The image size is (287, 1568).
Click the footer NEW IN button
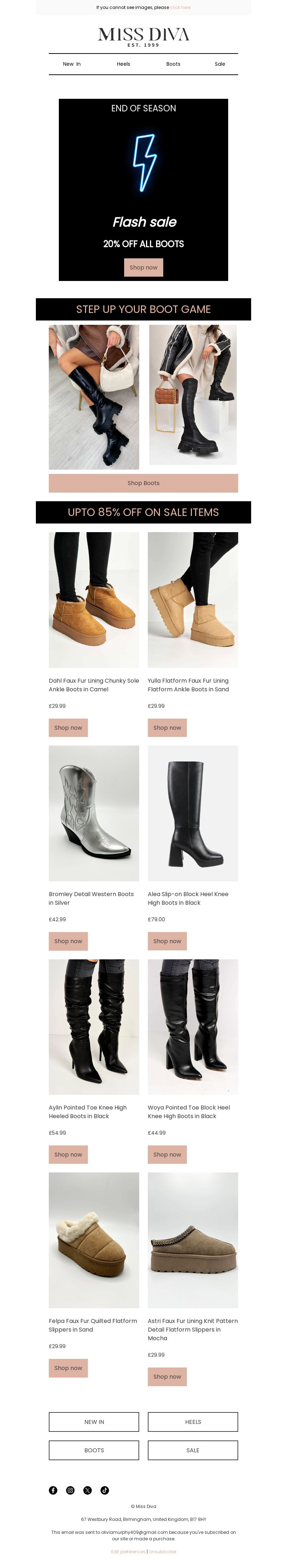[x=94, y=1422]
